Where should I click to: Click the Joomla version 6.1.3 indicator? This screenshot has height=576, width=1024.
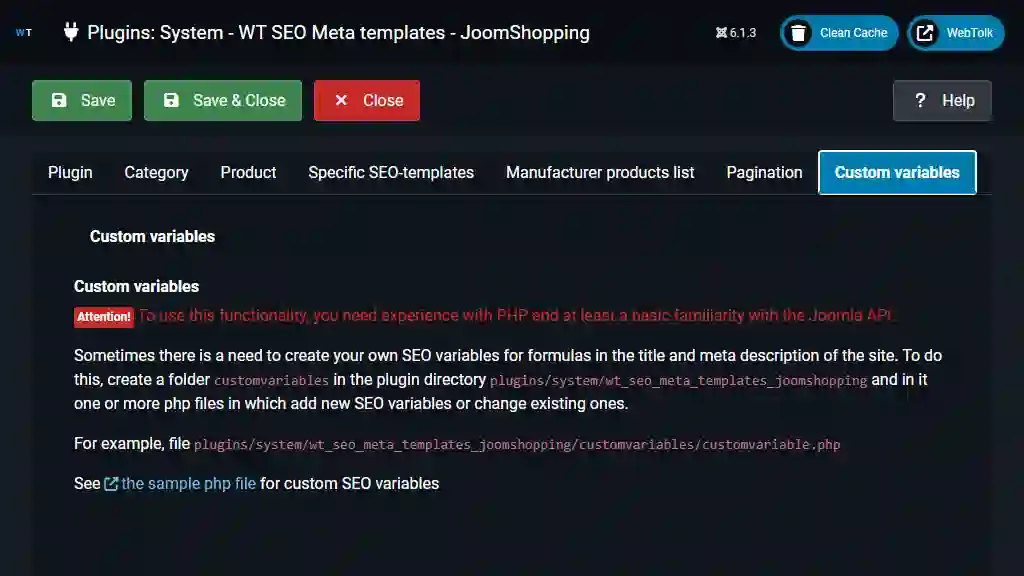click(x=735, y=33)
